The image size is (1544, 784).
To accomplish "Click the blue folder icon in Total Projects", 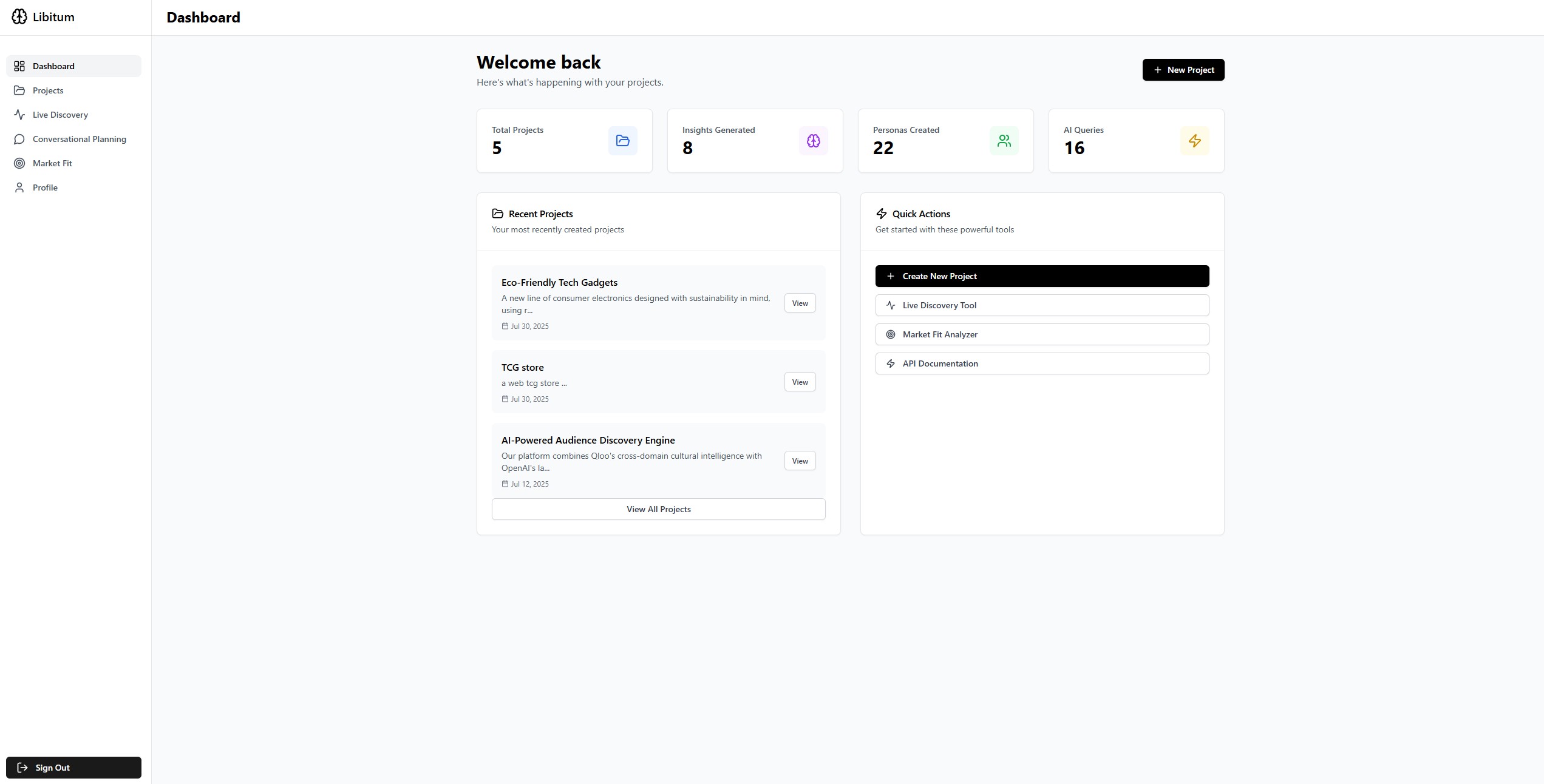I will pyautogui.click(x=622, y=141).
